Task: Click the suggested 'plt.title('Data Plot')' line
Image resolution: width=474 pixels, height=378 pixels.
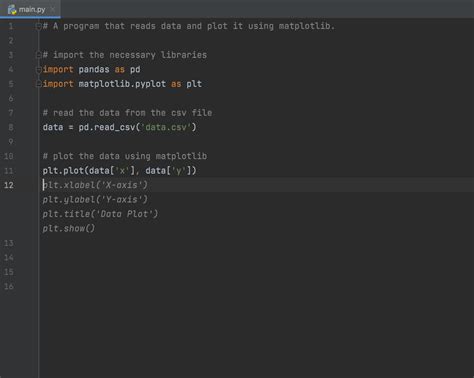Action: click(100, 214)
